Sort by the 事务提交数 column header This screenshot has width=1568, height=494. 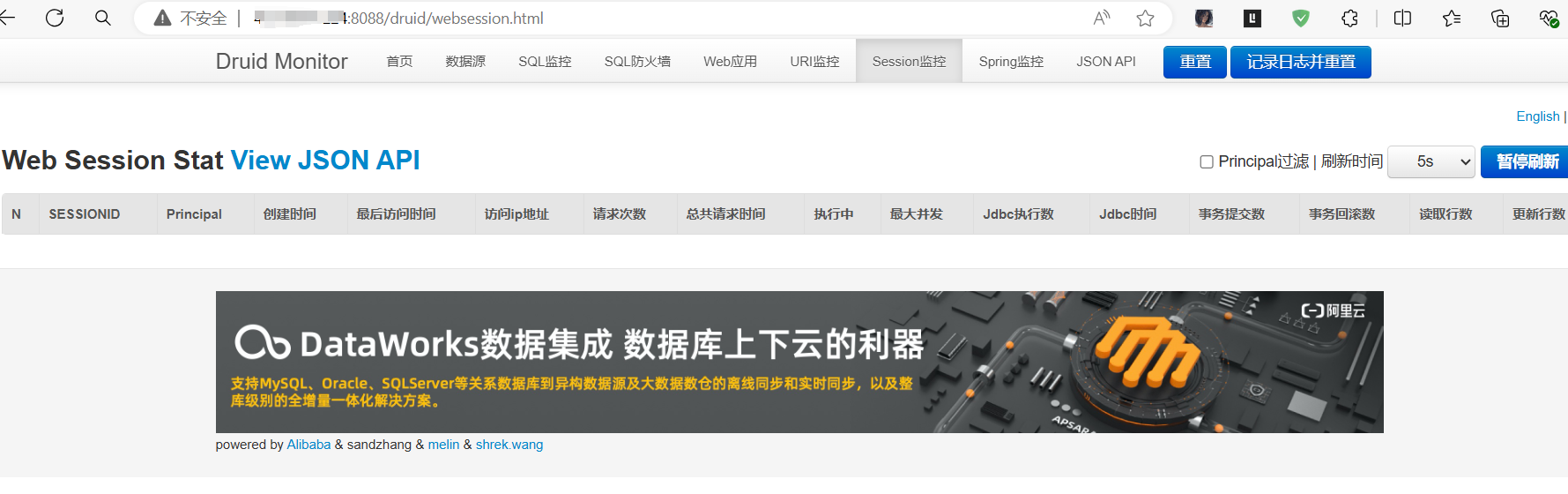pos(1244,214)
